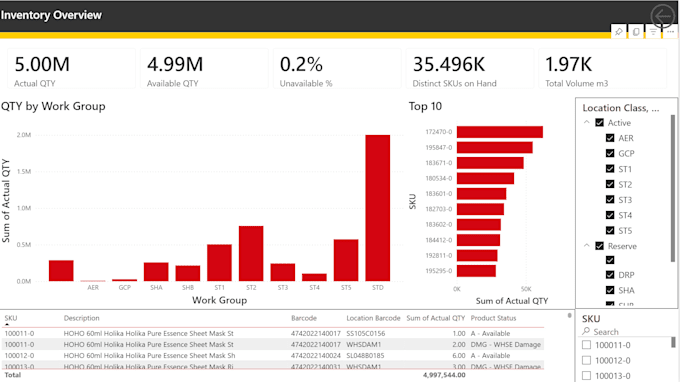Sort by Product Status column header
Viewport: 680px width, 382px height.
point(494,318)
